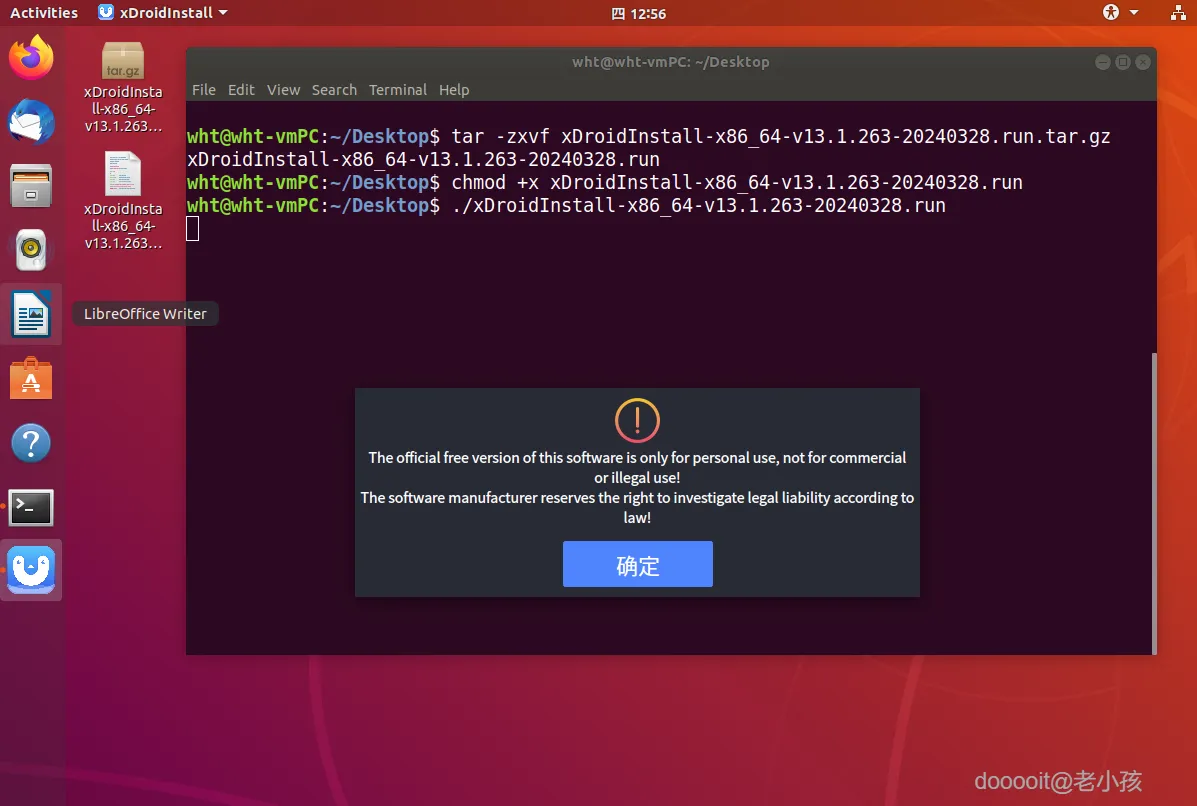Screen dimensions: 1197x806
Task: Switch to Terminal icon in the dock
Action: 31,508
